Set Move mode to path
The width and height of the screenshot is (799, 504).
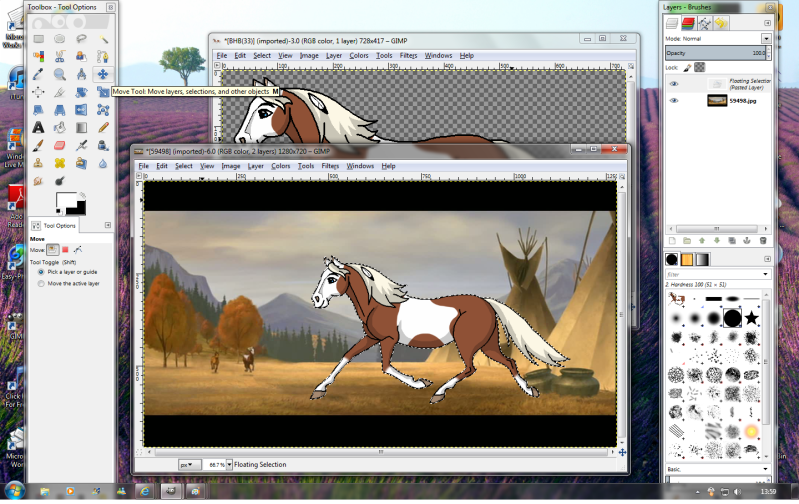click(78, 250)
